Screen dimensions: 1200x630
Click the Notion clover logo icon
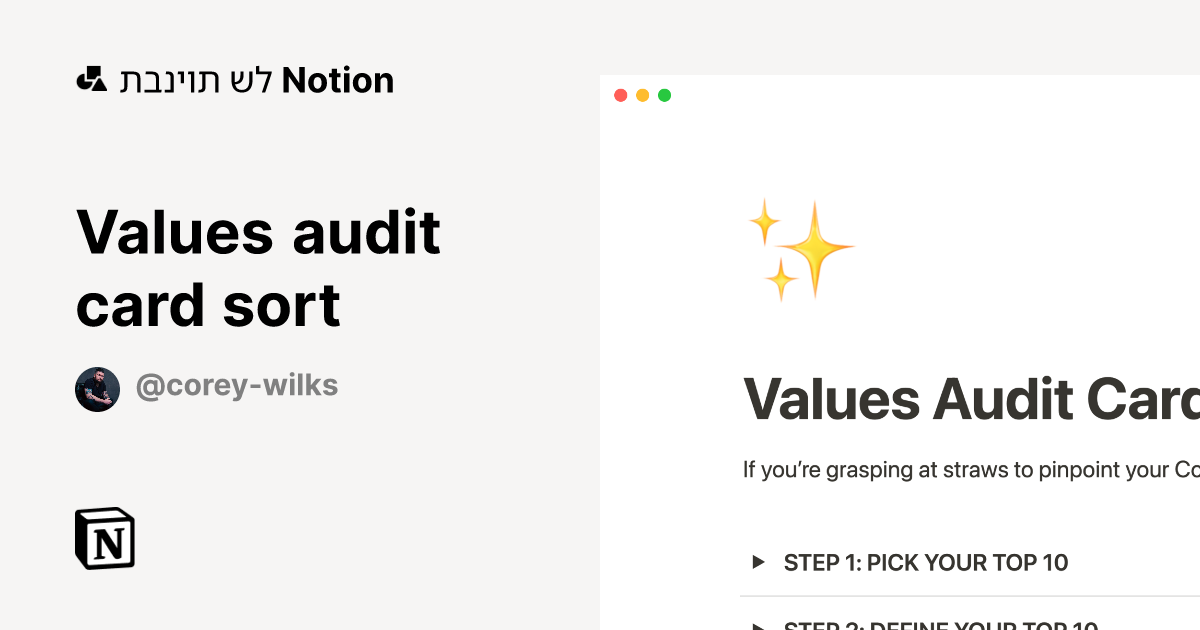[91, 79]
